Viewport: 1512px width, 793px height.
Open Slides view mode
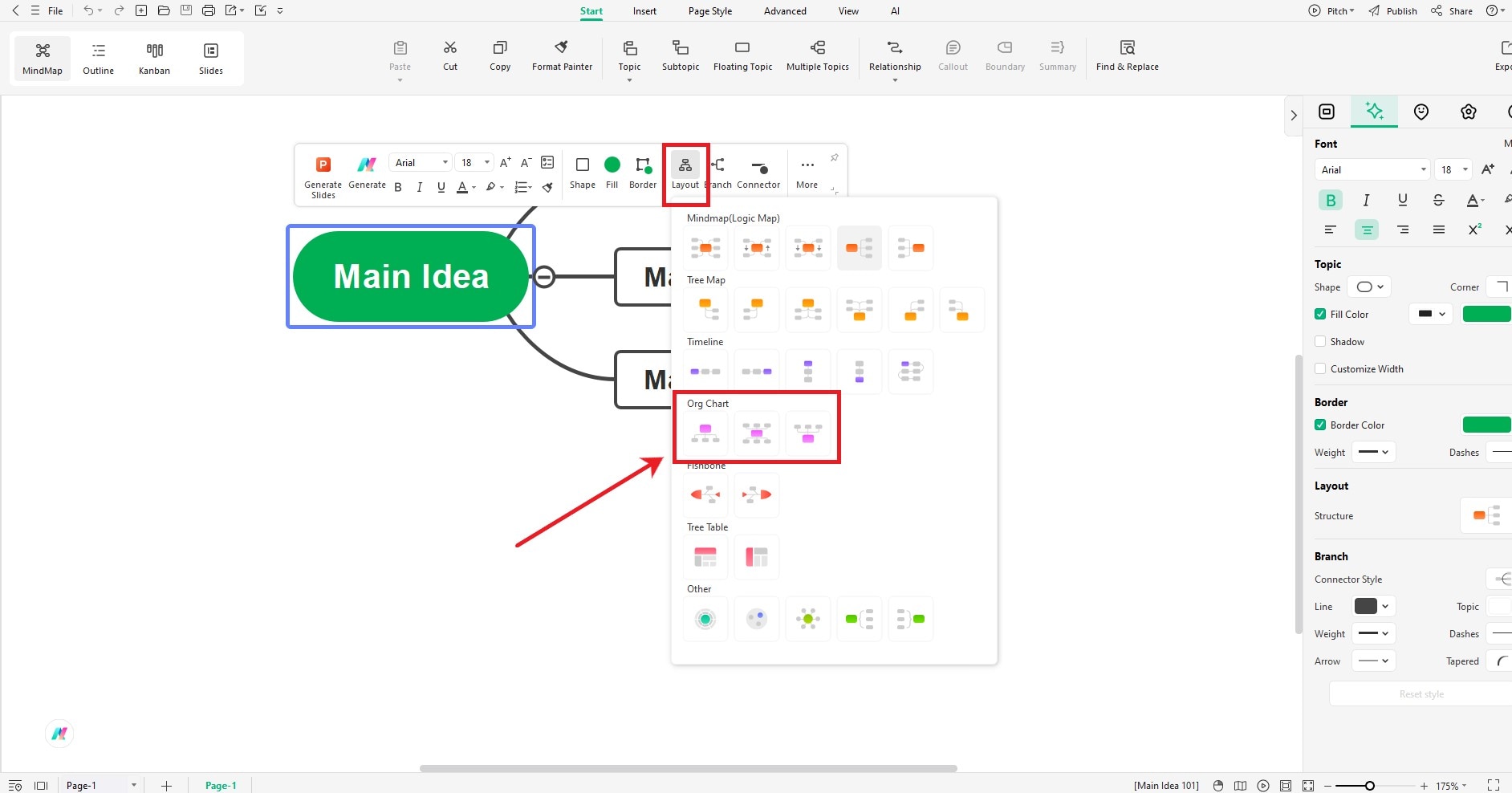pyautogui.click(x=211, y=59)
